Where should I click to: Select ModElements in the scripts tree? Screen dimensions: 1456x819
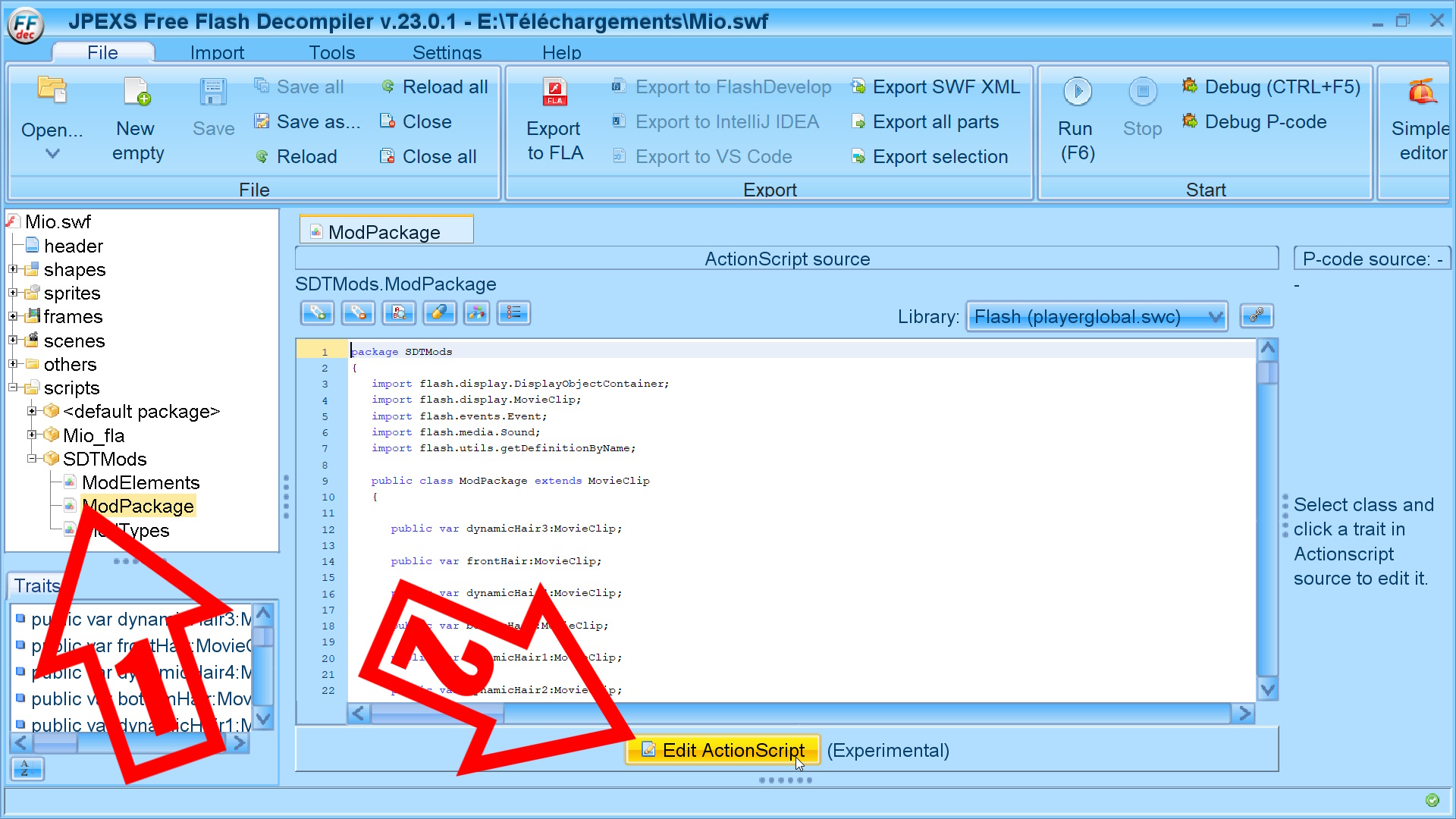point(140,482)
